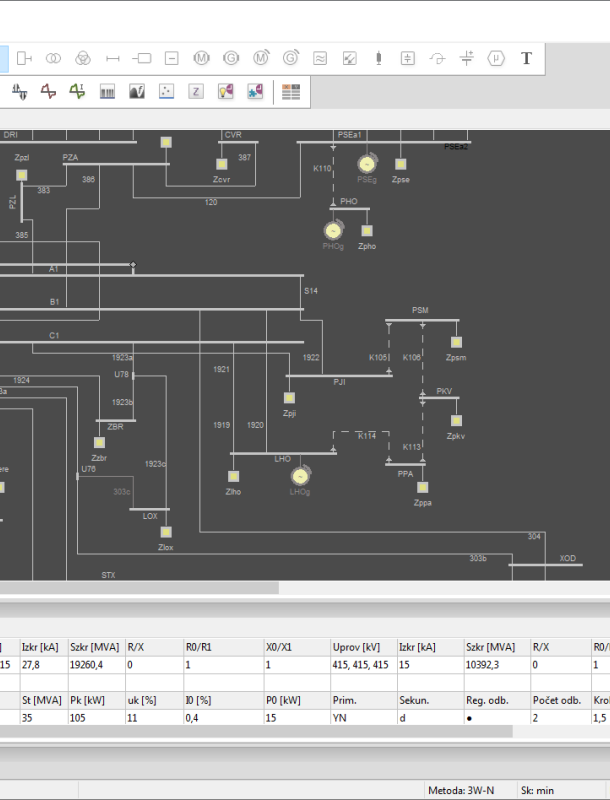Click the K114 dashed cable label

367,436
